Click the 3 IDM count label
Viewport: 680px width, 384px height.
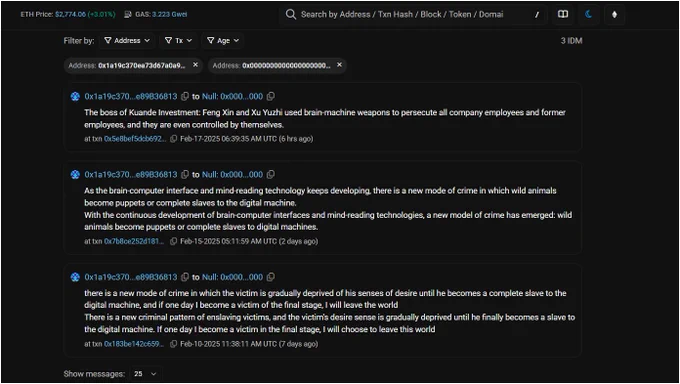(x=571, y=41)
